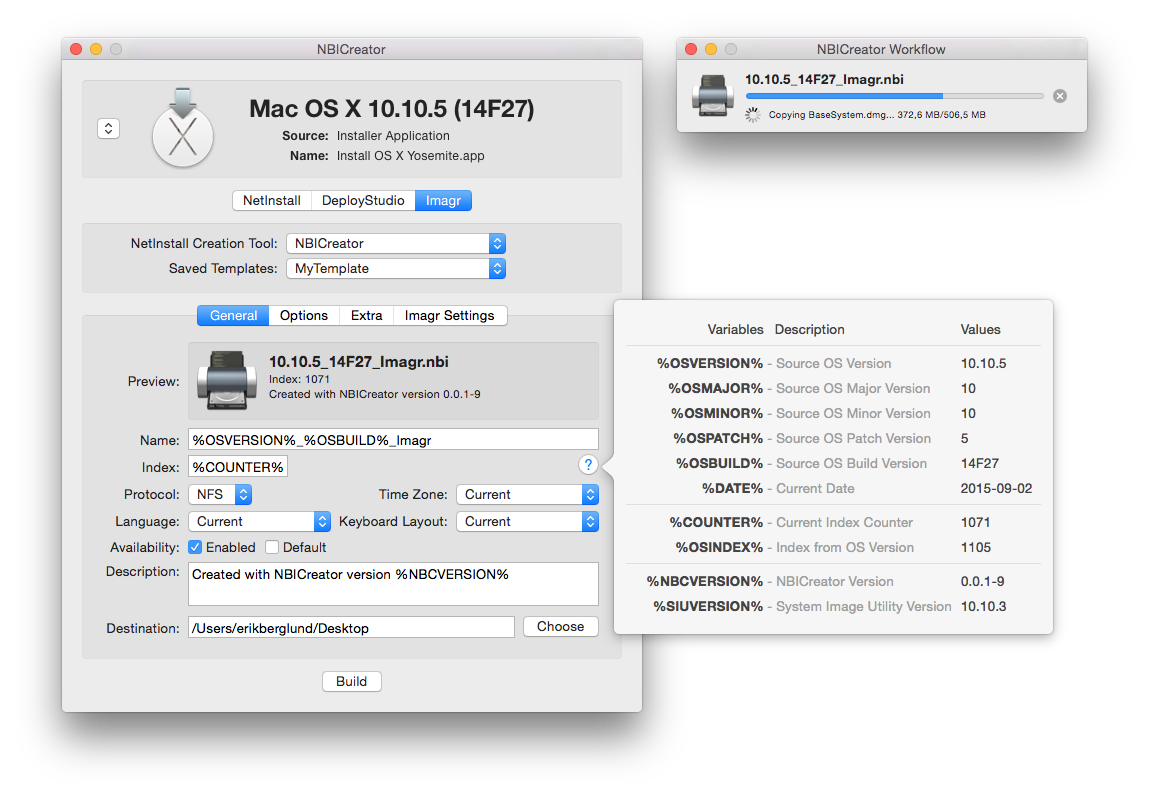
Task: Open the Extra settings tab
Action: pyautogui.click(x=366, y=315)
